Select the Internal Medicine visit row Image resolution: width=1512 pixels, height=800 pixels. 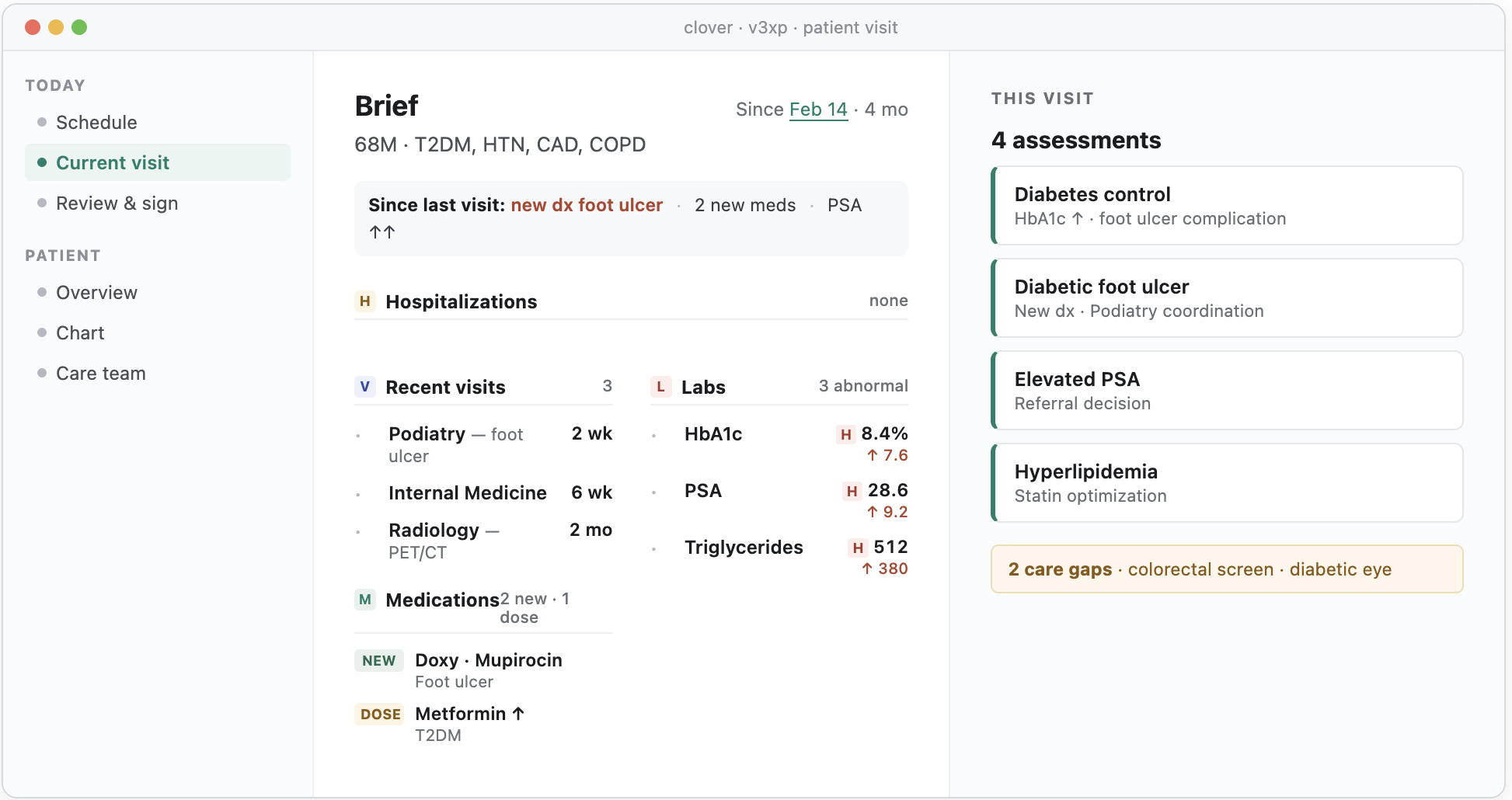click(483, 493)
